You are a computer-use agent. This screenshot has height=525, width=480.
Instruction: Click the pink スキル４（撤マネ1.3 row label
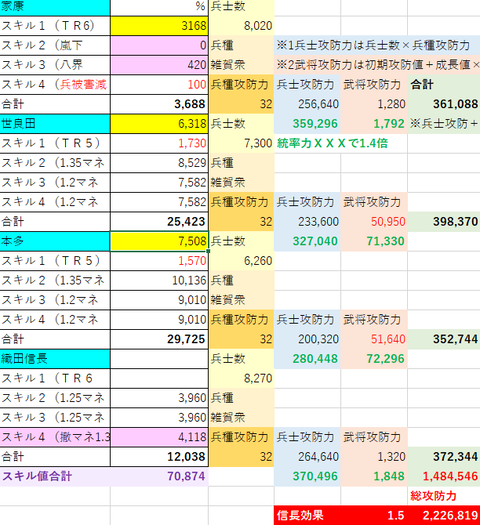coord(55,437)
